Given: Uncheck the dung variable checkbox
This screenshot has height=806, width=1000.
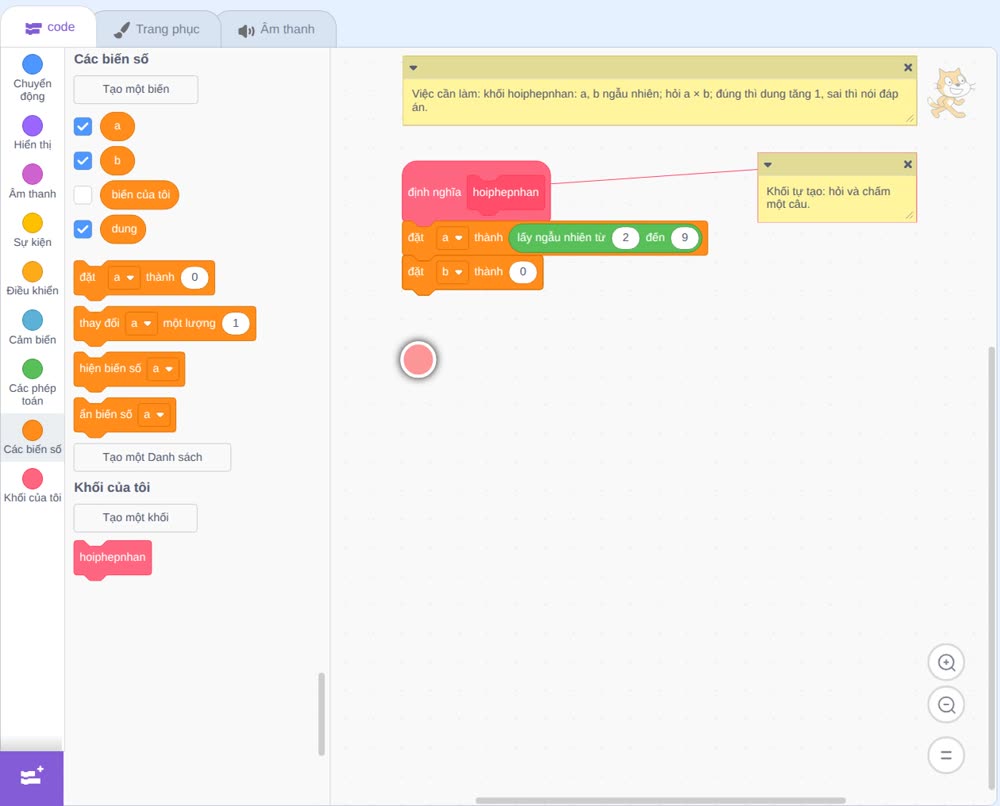Looking at the screenshot, I should coord(83,229).
